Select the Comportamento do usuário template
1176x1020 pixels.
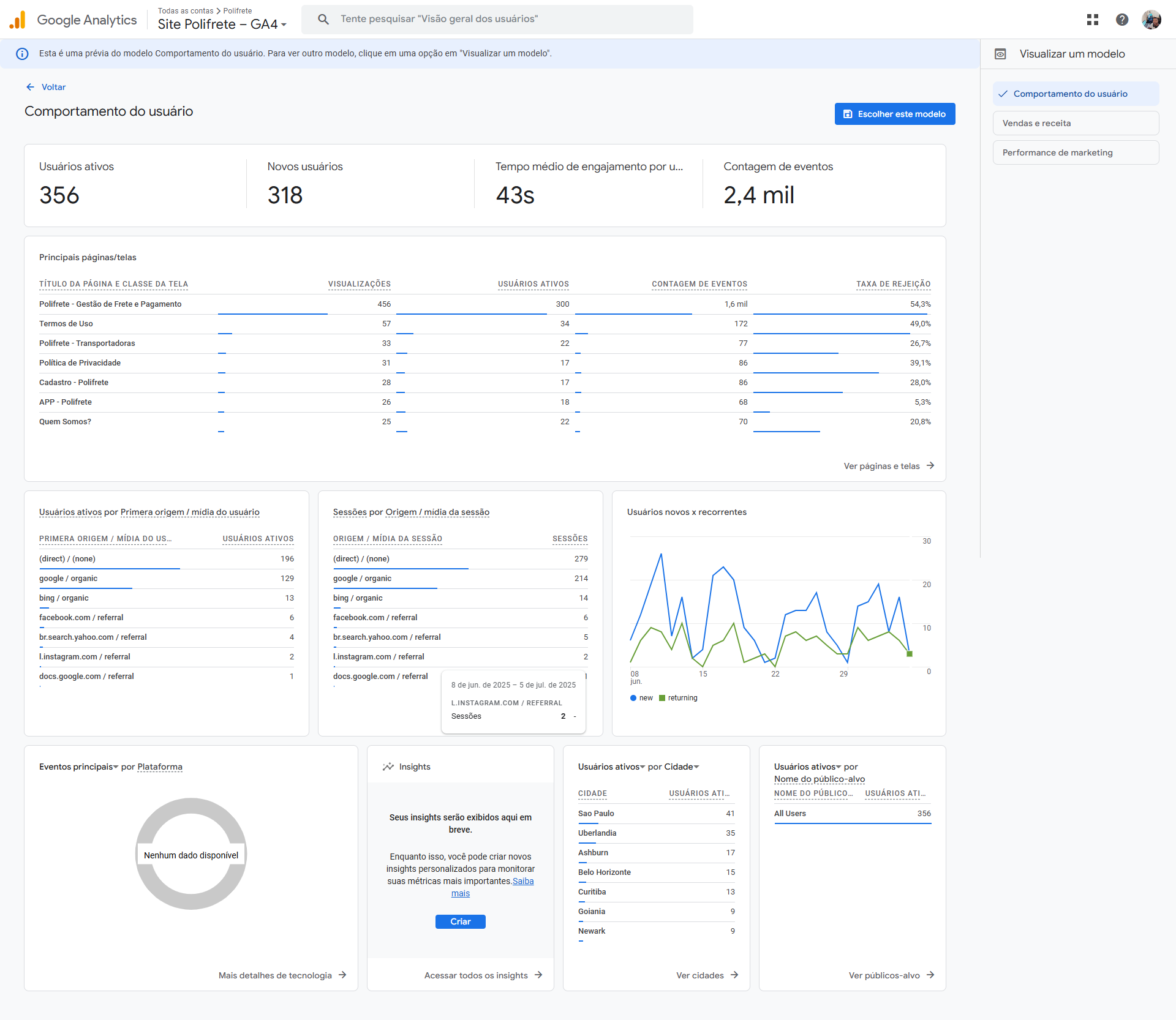tap(1076, 94)
